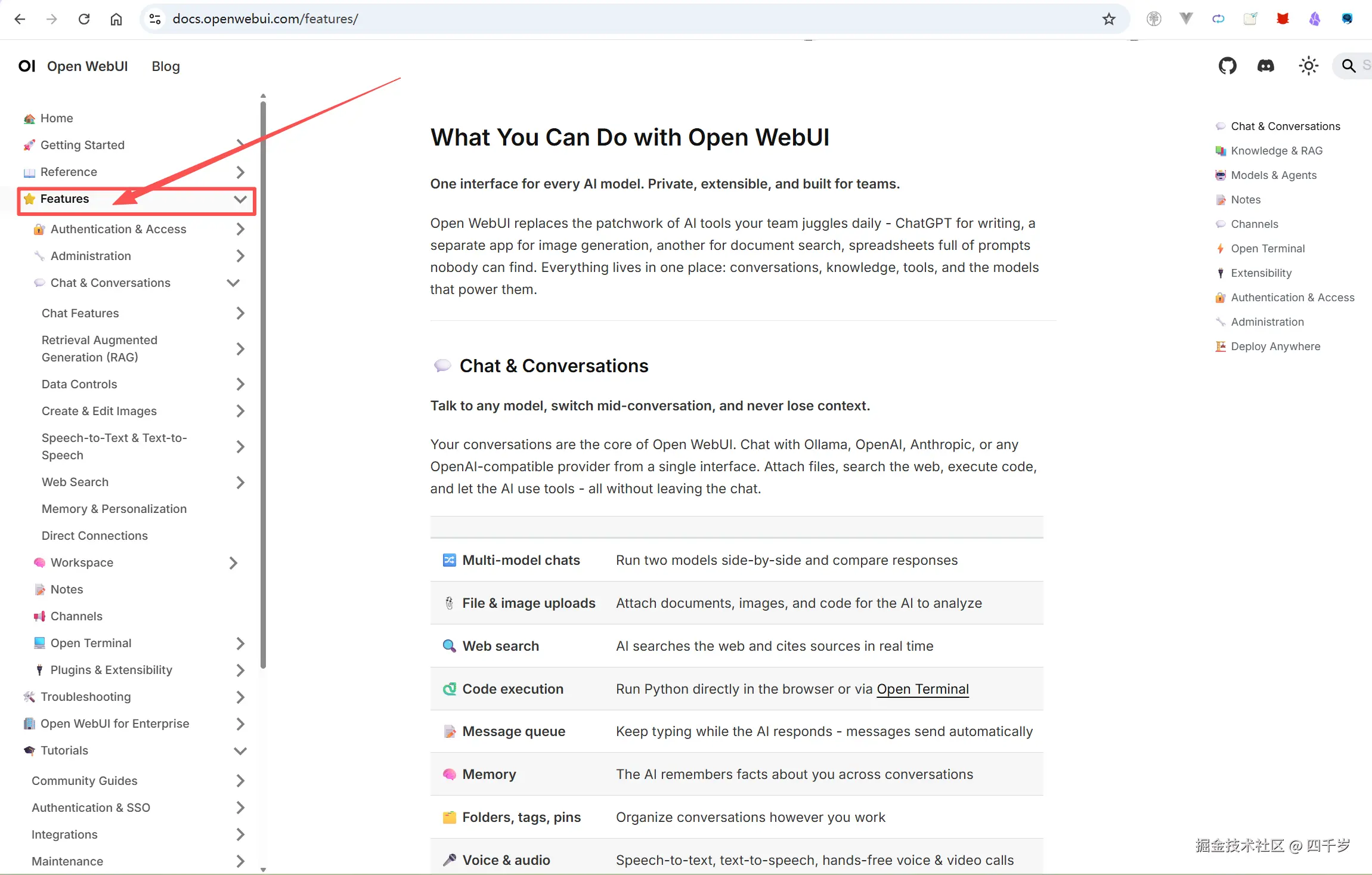1372x875 pixels.
Task: Open the Discord community icon
Action: click(x=1266, y=66)
